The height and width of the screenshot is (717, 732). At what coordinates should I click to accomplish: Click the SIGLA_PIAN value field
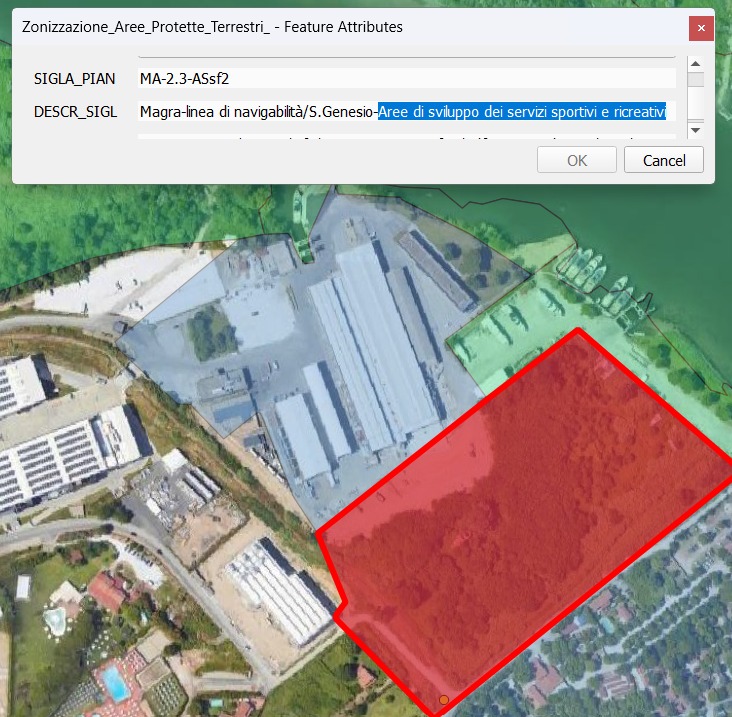pyautogui.click(x=407, y=78)
